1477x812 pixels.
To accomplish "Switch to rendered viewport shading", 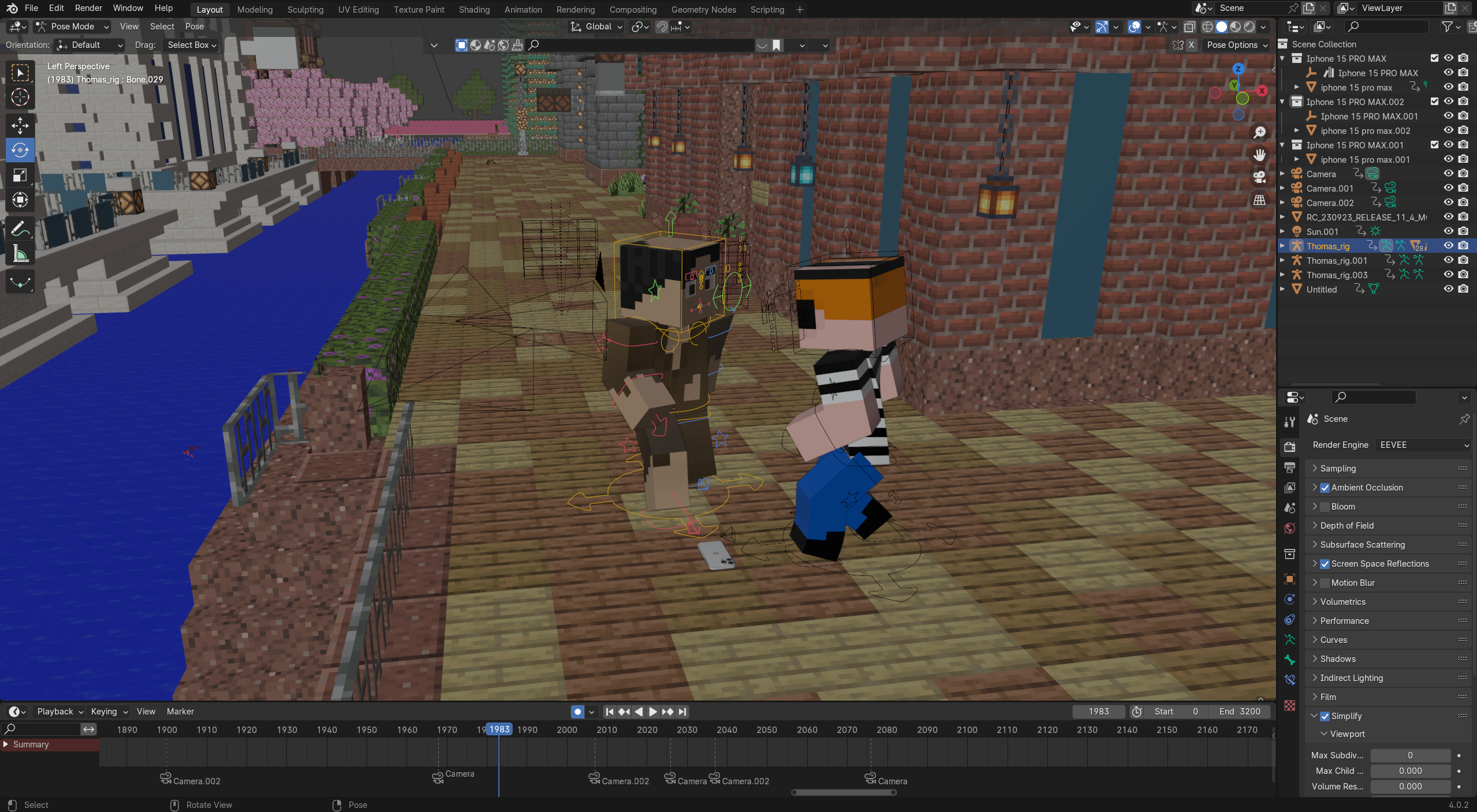I will pyautogui.click(x=1250, y=27).
